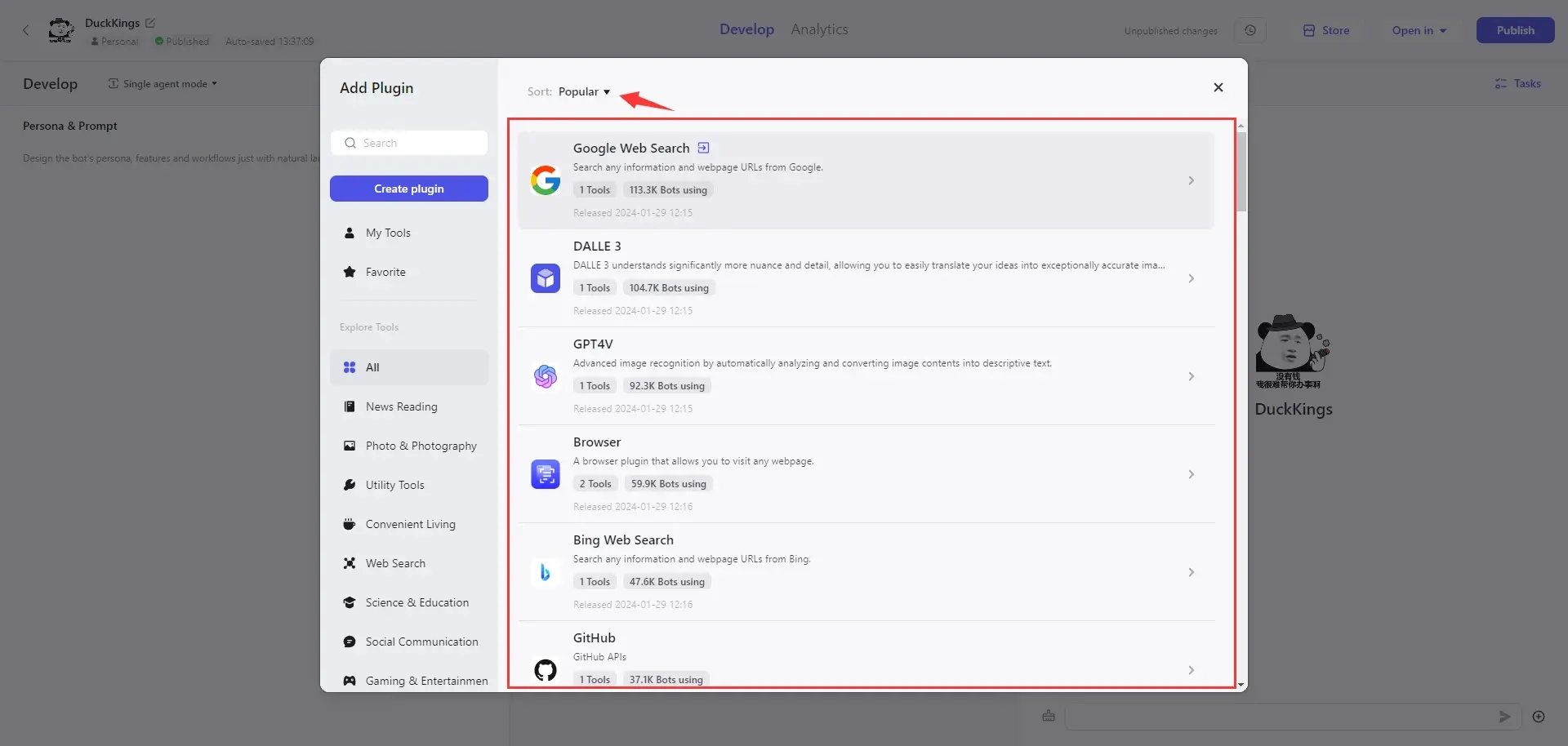This screenshot has height=746, width=1568.
Task: Select the News Reading category
Action: (x=409, y=406)
